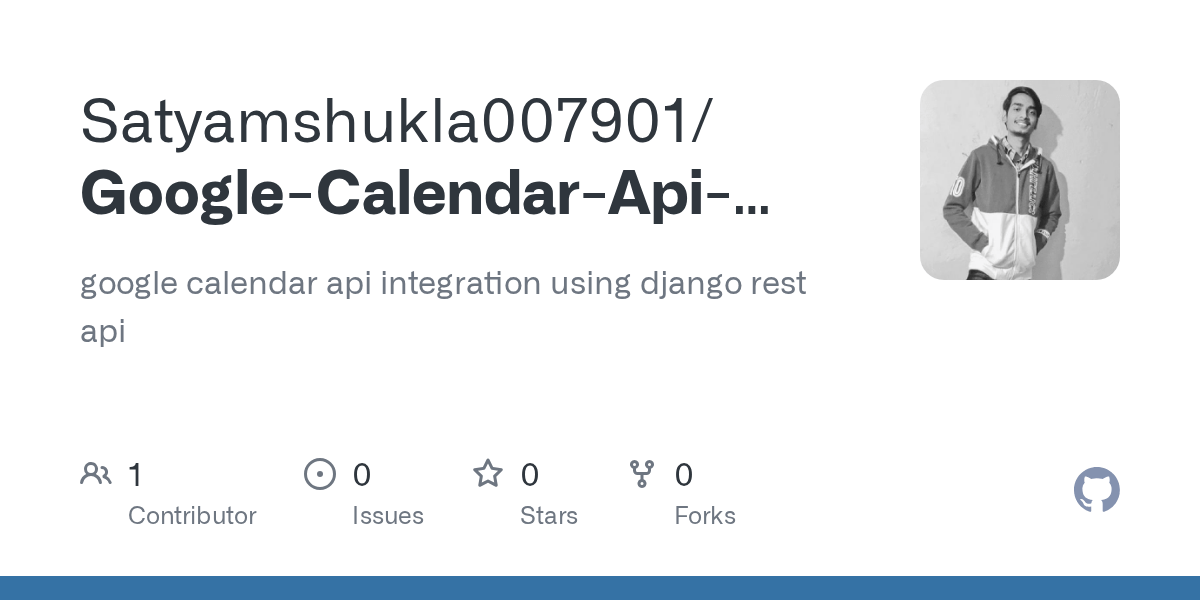Click the Forks label
This screenshot has height=600, width=1200.
(705, 516)
